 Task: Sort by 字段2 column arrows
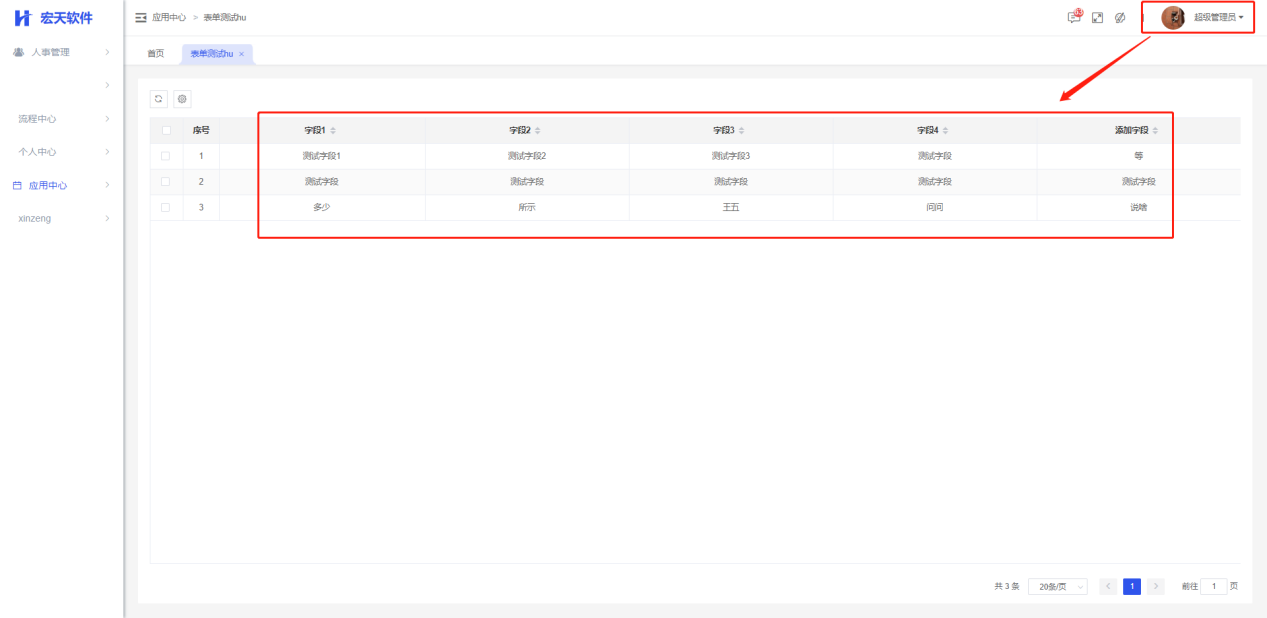coord(538,131)
